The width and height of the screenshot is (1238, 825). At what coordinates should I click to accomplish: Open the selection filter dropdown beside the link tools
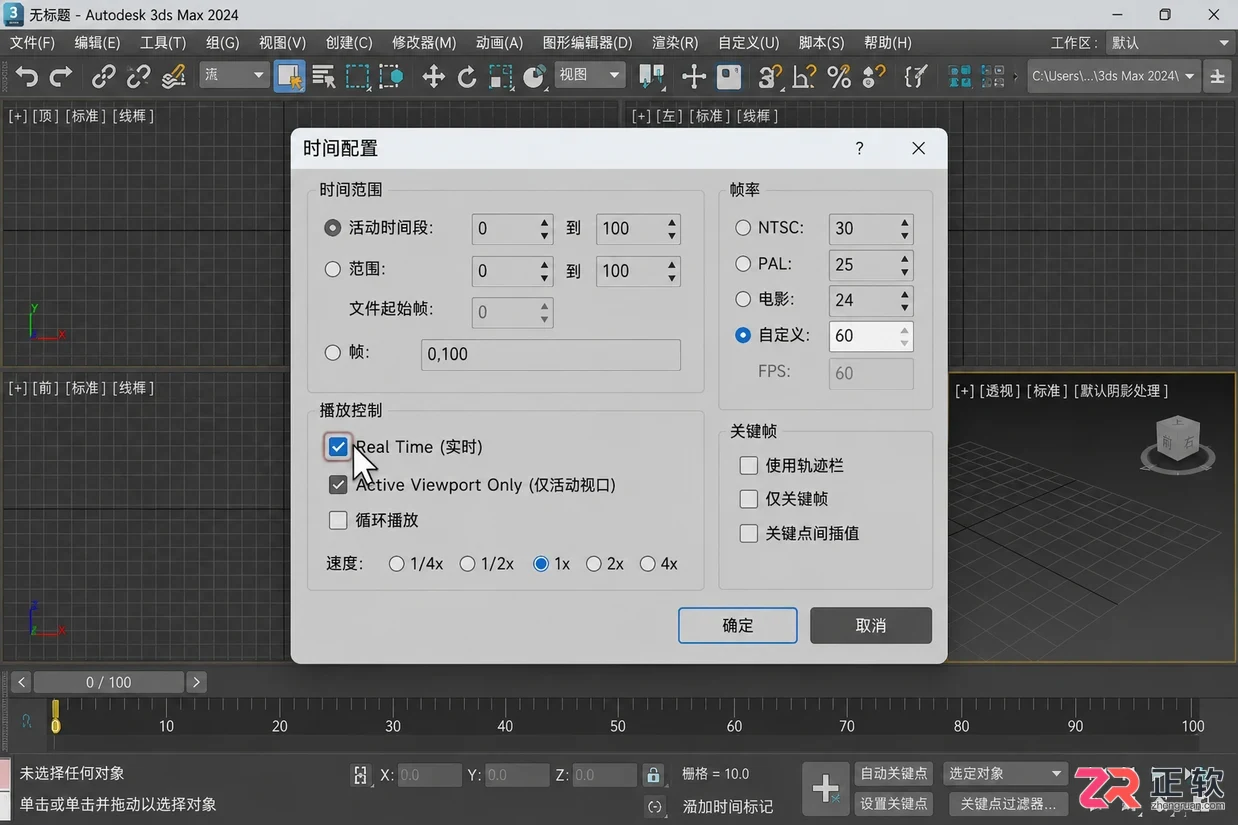click(234, 75)
